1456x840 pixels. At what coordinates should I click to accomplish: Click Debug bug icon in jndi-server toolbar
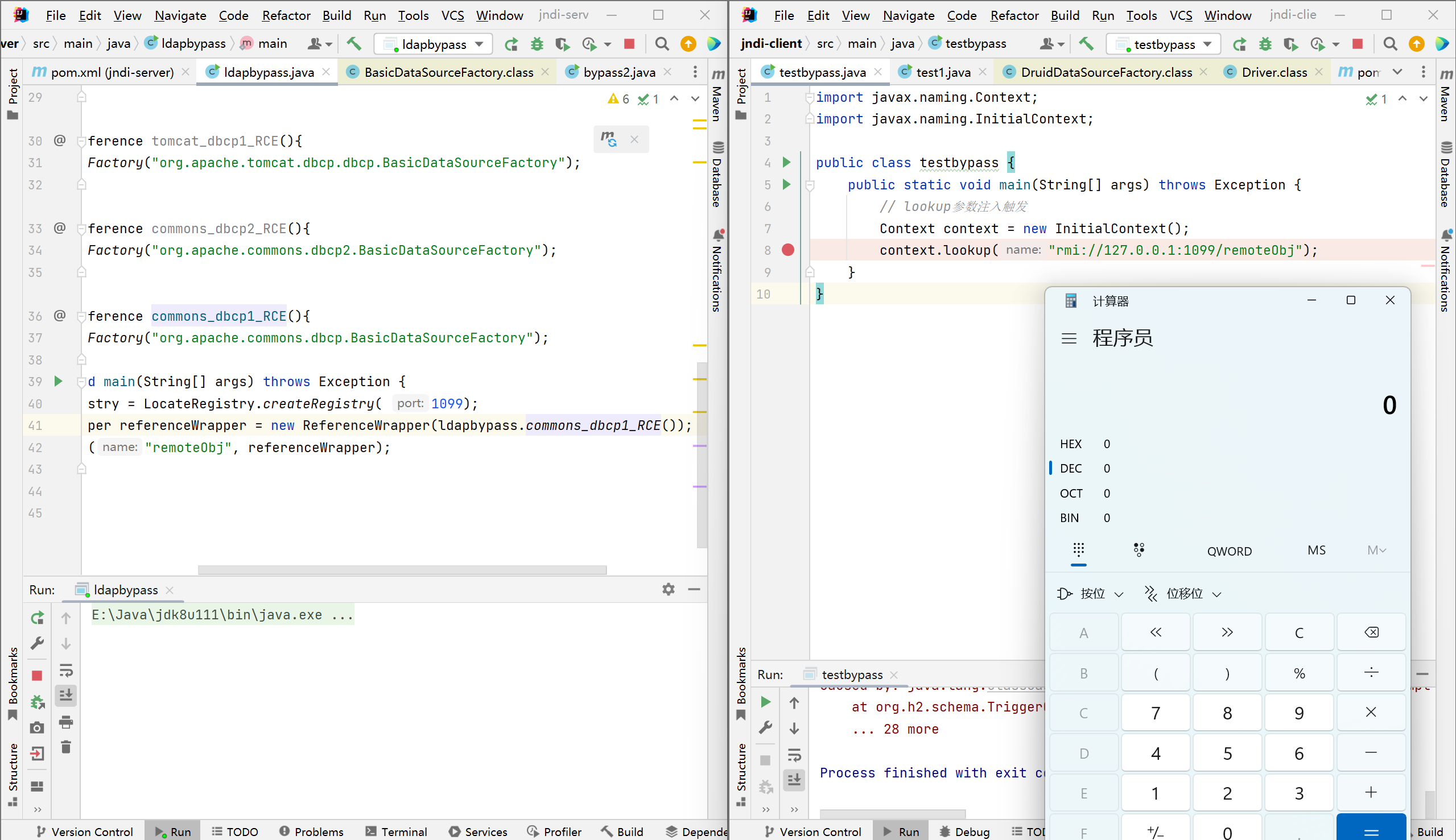[537, 44]
